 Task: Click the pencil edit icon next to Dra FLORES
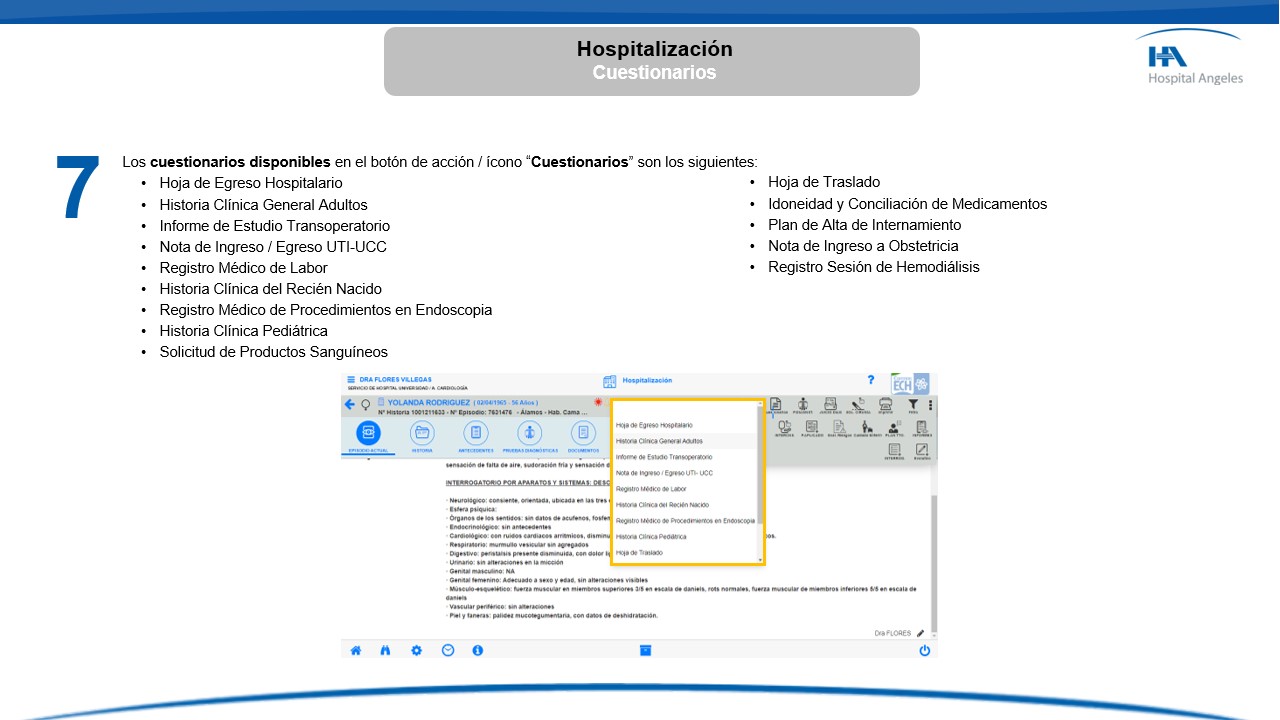tap(920, 633)
